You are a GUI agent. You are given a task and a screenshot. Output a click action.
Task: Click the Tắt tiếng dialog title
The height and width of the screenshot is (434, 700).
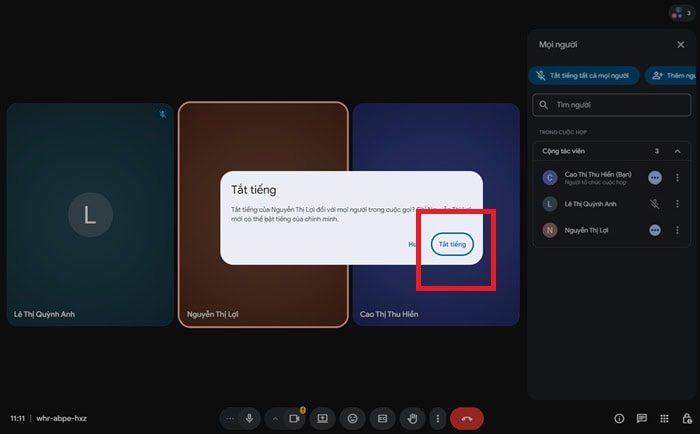254,190
